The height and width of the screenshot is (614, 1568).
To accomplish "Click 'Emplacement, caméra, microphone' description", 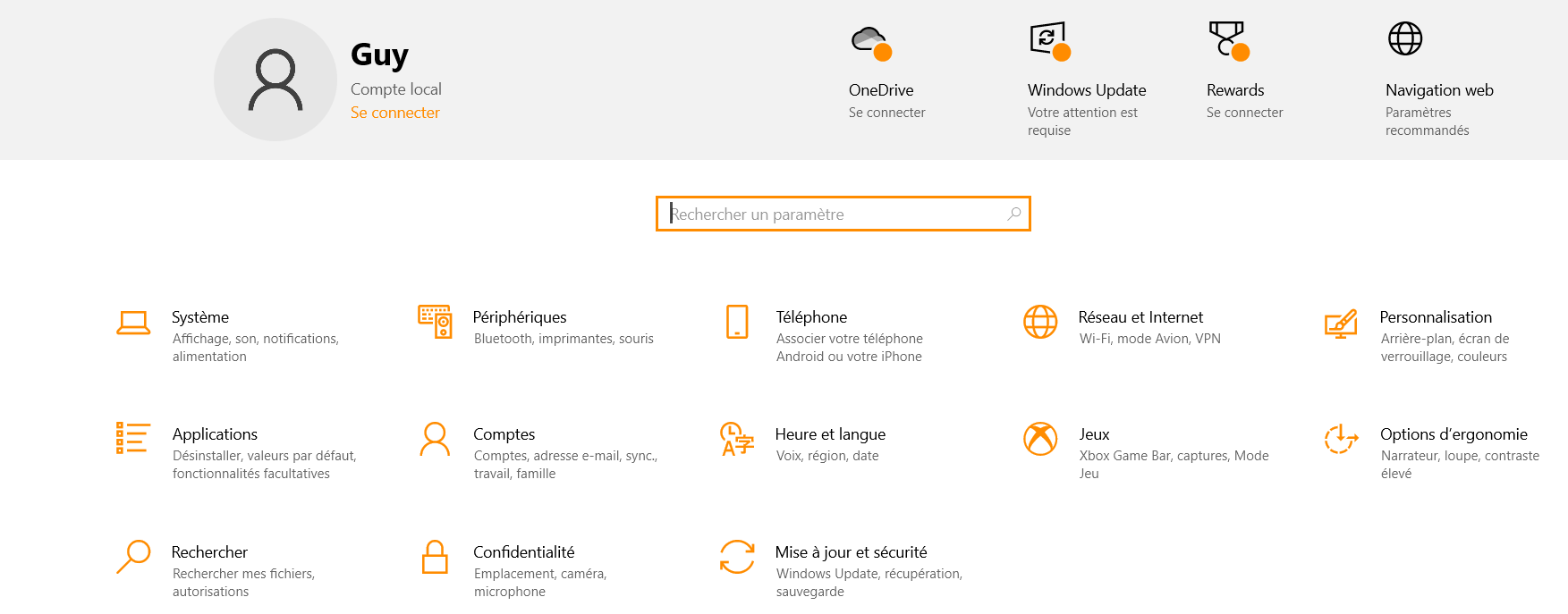I will point(540,583).
